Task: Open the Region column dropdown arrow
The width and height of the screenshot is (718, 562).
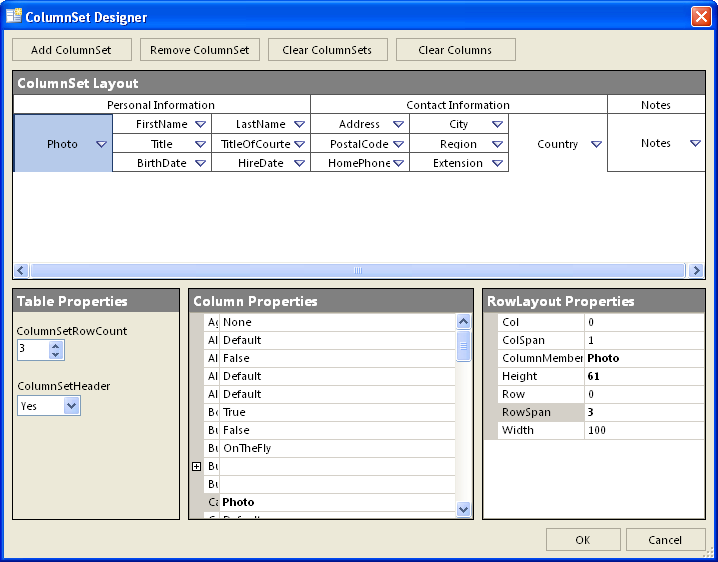Action: pos(497,144)
